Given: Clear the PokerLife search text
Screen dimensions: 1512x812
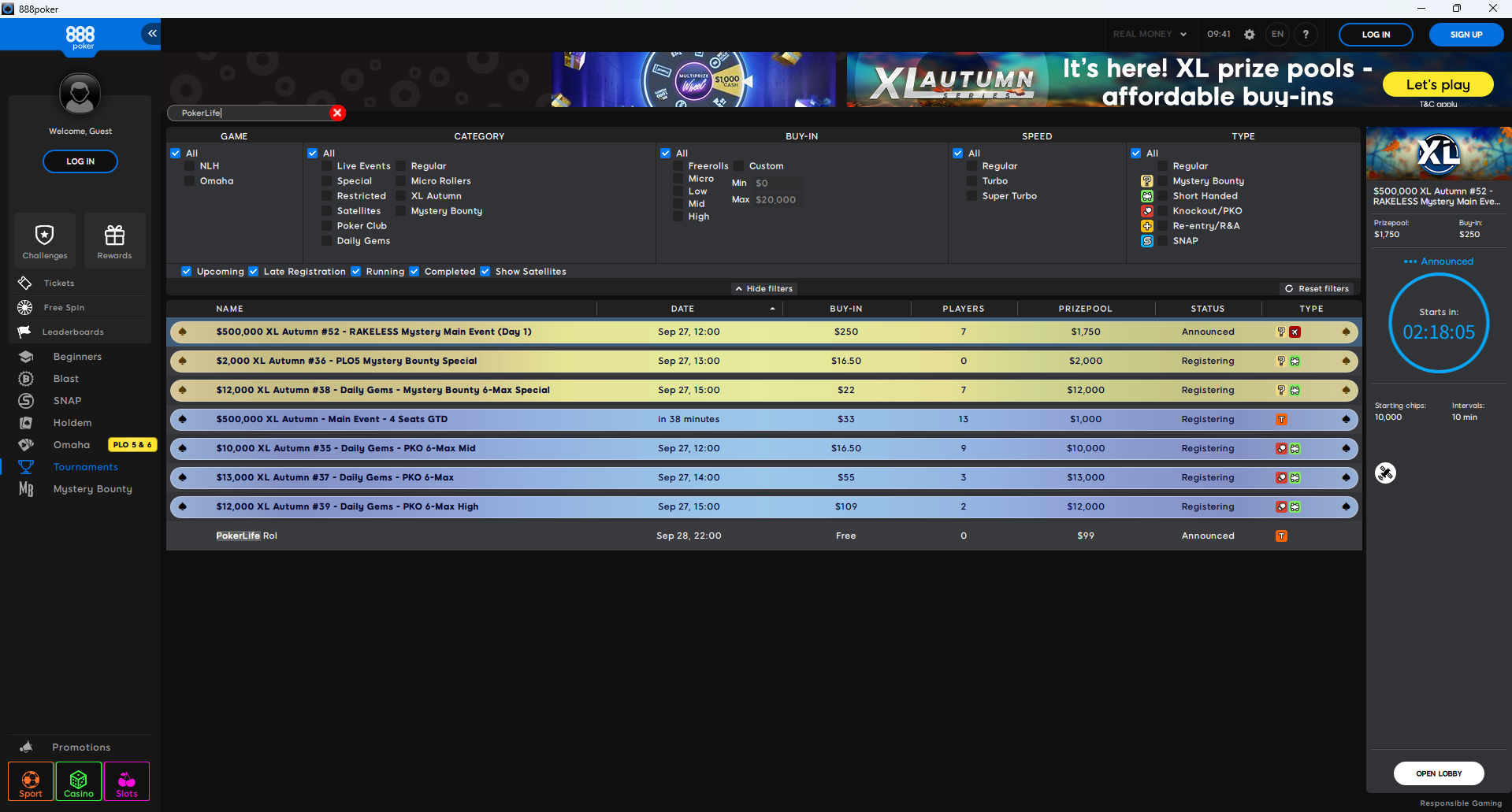Looking at the screenshot, I should 337,113.
